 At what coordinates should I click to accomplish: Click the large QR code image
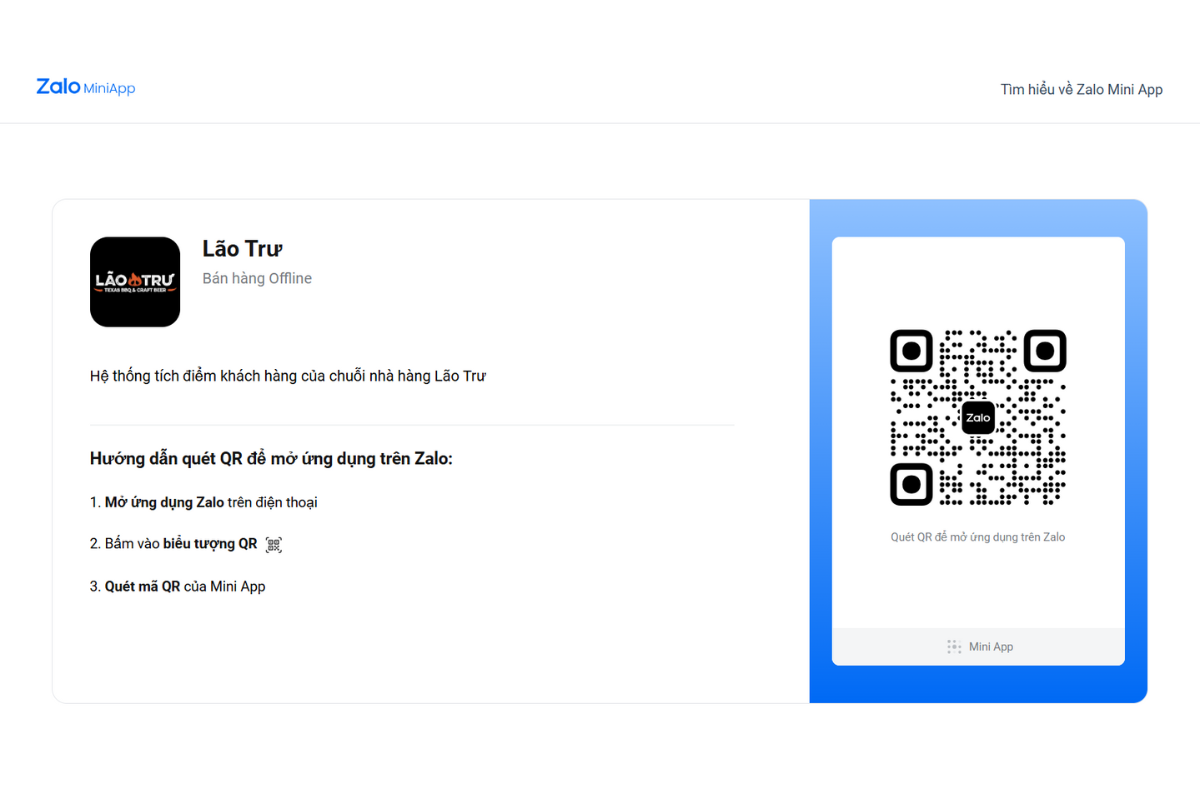point(978,417)
